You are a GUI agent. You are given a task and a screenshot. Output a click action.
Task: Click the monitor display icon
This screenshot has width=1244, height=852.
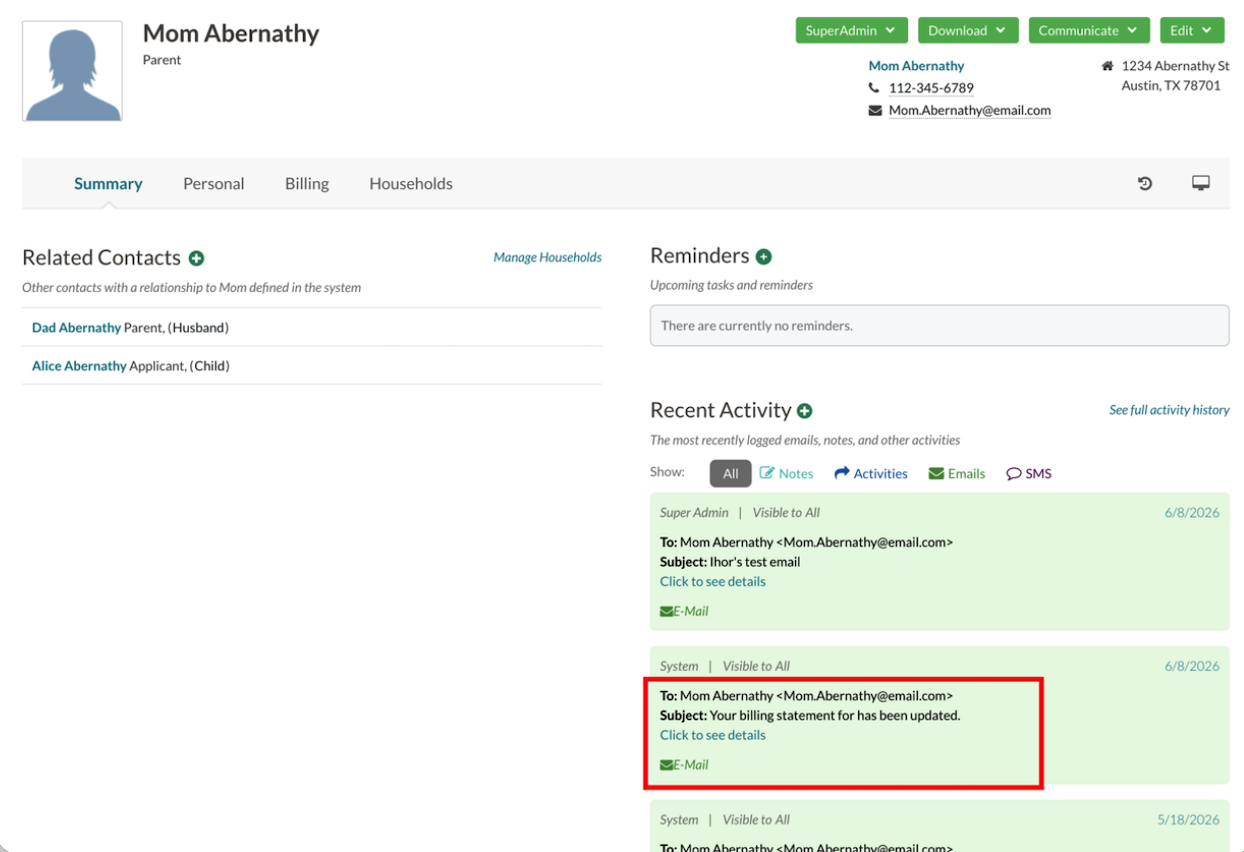[x=1201, y=183]
